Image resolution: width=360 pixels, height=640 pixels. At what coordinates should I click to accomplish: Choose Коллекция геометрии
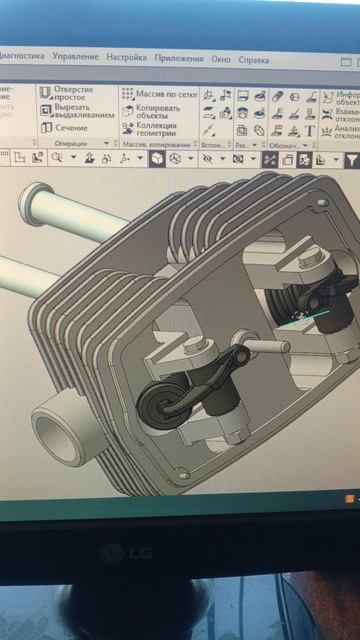coord(150,129)
